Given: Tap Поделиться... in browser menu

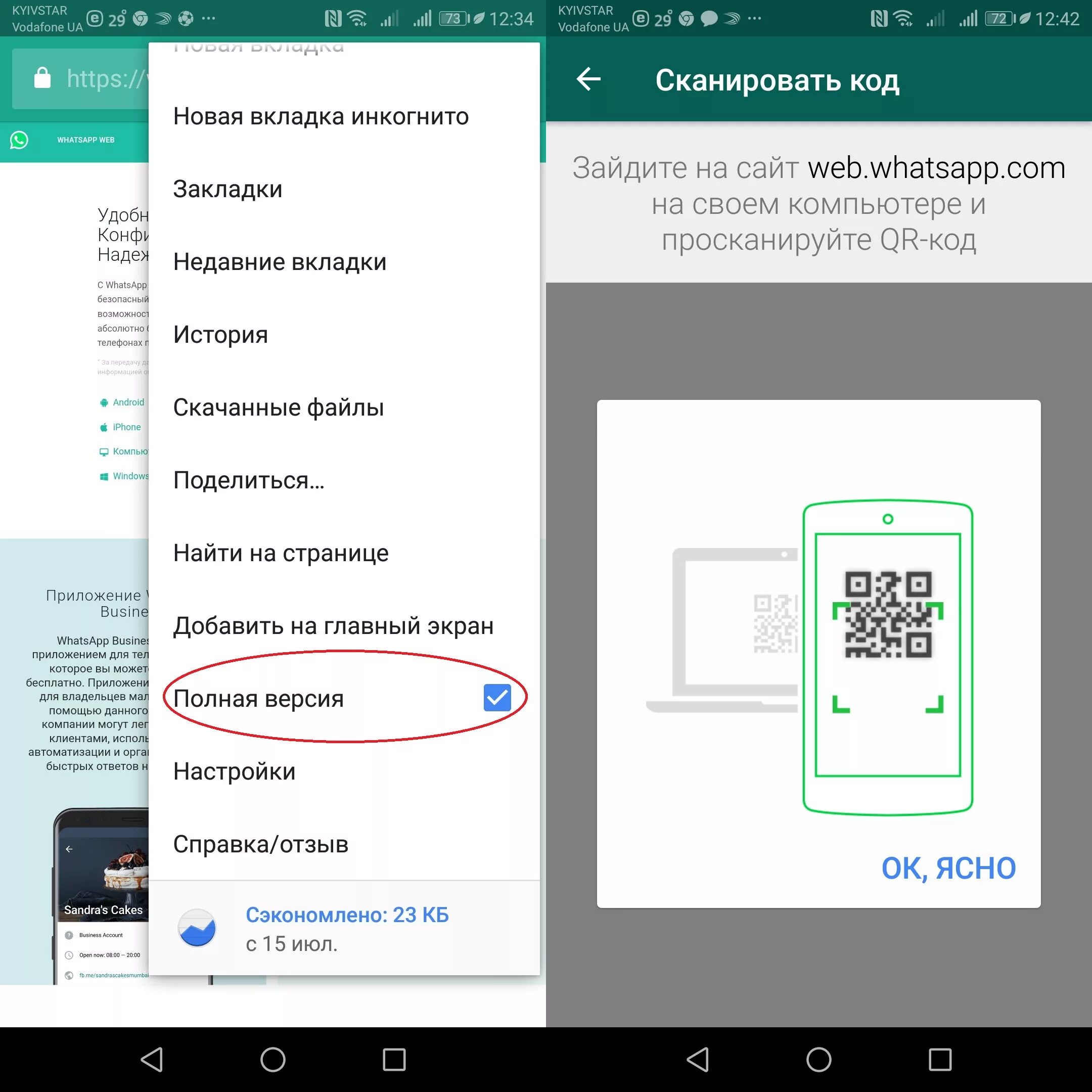Looking at the screenshot, I should pyautogui.click(x=269, y=480).
